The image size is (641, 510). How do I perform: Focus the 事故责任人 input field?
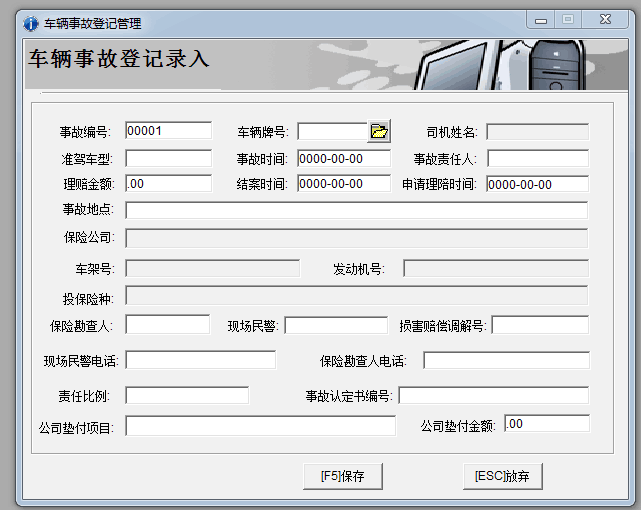click(538, 159)
